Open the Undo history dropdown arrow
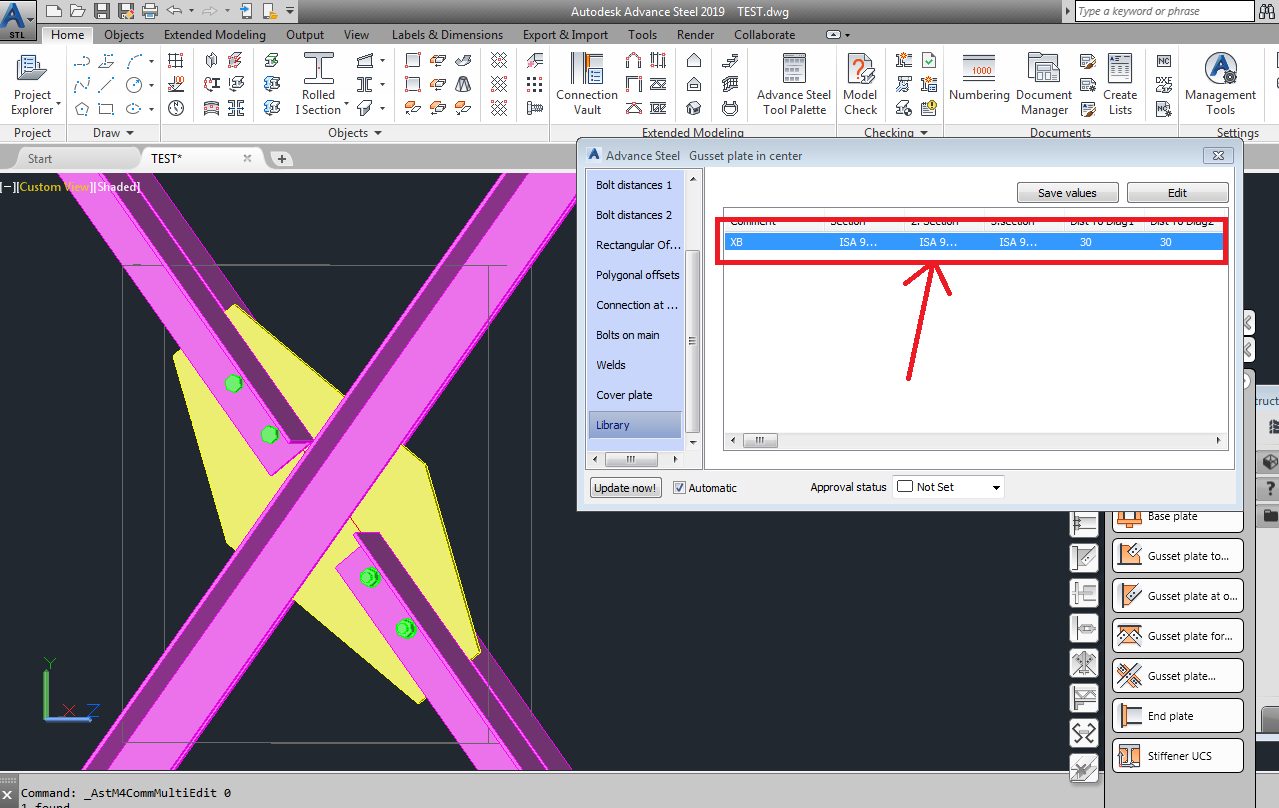The width and height of the screenshot is (1279, 808). pos(189,11)
